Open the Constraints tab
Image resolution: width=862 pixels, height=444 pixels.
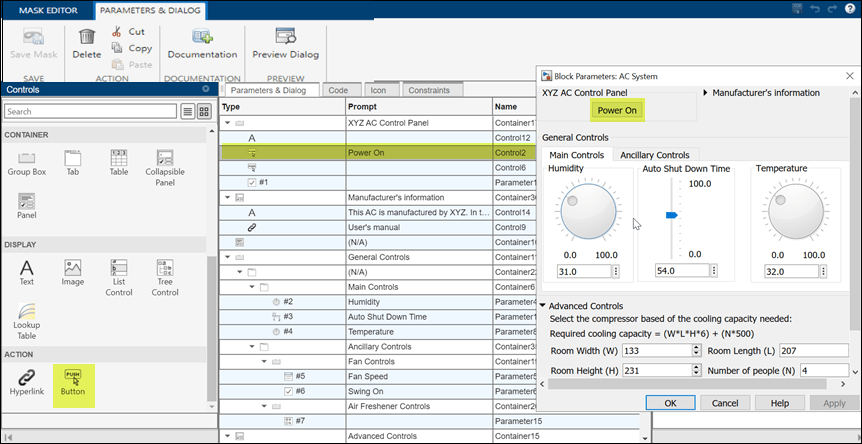pyautogui.click(x=428, y=90)
